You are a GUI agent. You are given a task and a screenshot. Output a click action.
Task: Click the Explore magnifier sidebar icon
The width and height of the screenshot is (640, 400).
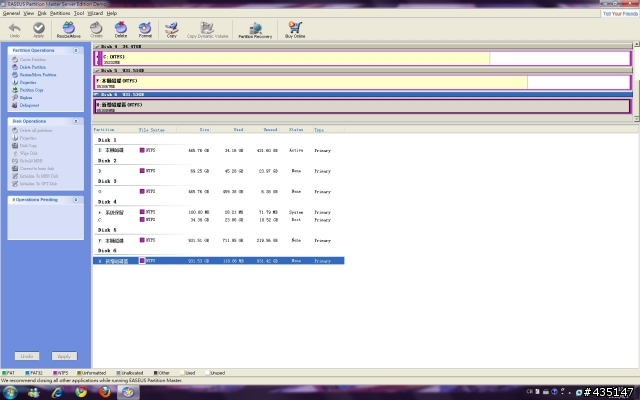15,98
